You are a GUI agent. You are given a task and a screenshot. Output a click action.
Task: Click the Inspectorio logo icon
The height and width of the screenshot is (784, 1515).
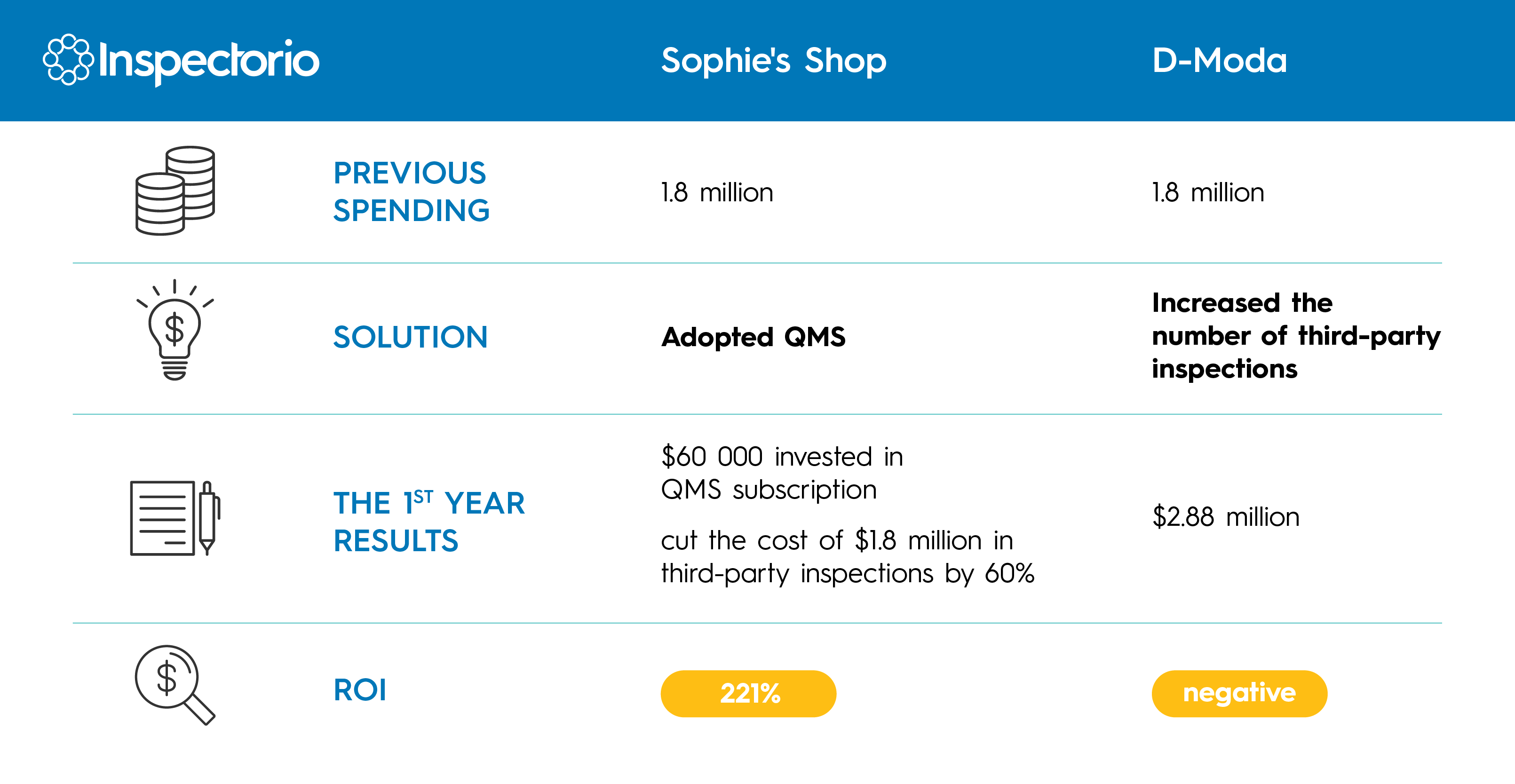(x=68, y=60)
